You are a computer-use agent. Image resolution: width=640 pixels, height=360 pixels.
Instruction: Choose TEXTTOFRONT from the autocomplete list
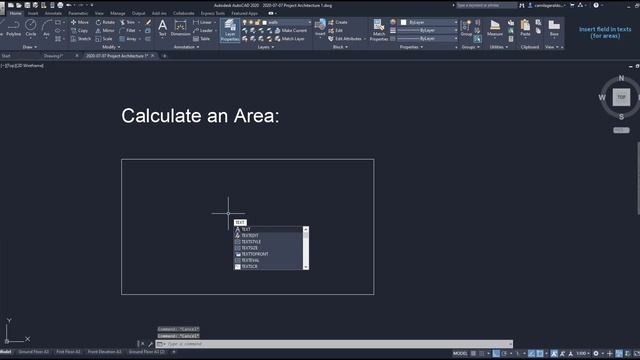pyautogui.click(x=269, y=254)
